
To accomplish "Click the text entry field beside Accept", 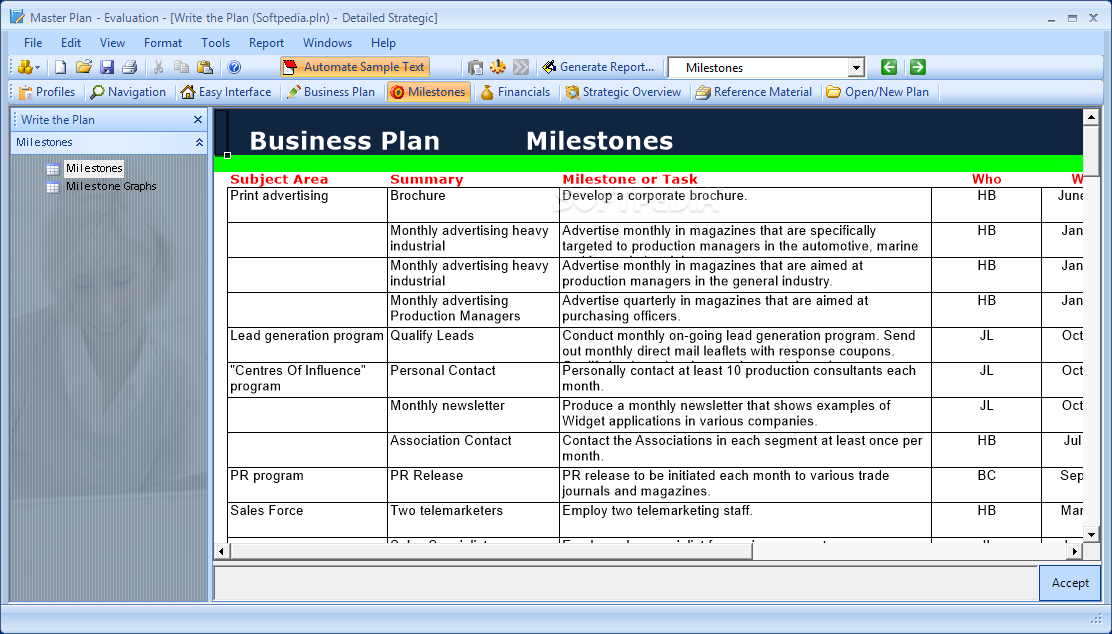I will 626,583.
